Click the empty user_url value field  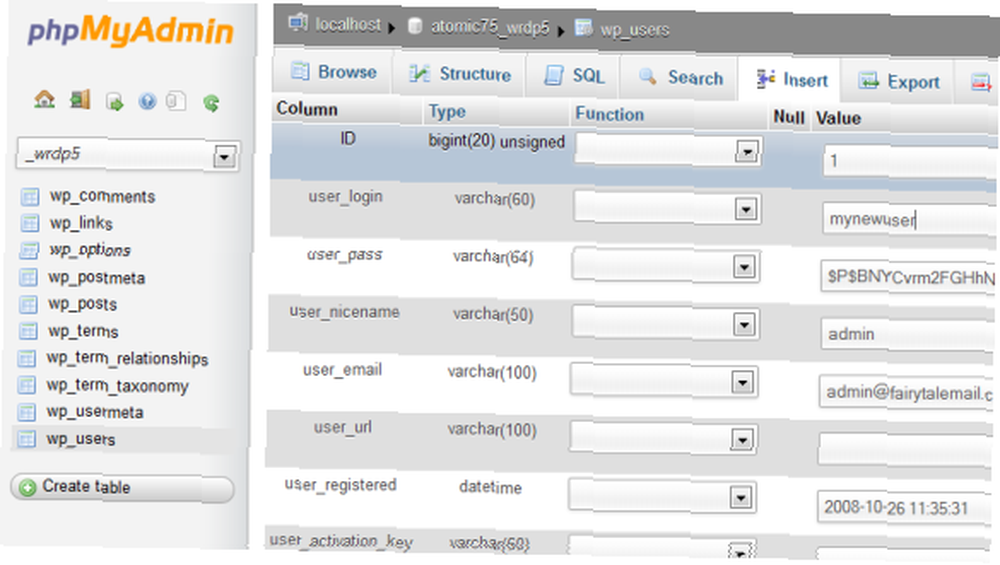908,449
